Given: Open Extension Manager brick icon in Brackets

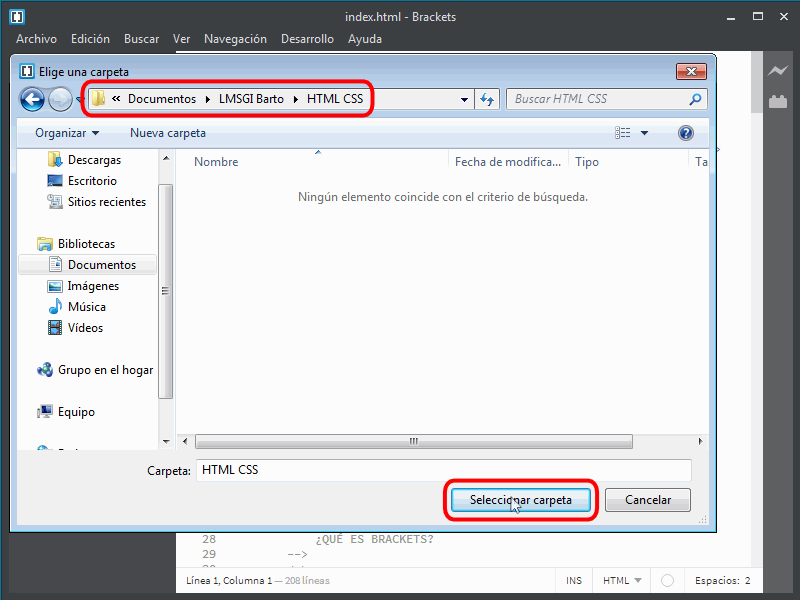Looking at the screenshot, I should (x=778, y=102).
